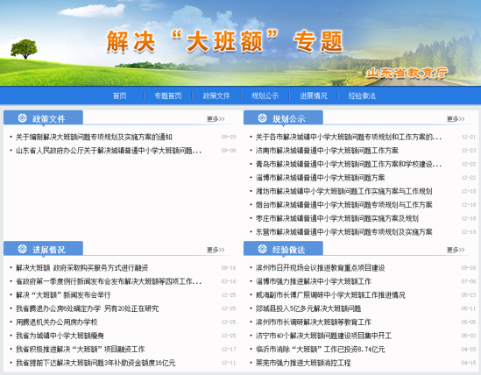Open 郯城县投入5亿多元解决大班额问题
Image resolution: width=481 pixels, height=375 pixels.
click(x=309, y=309)
